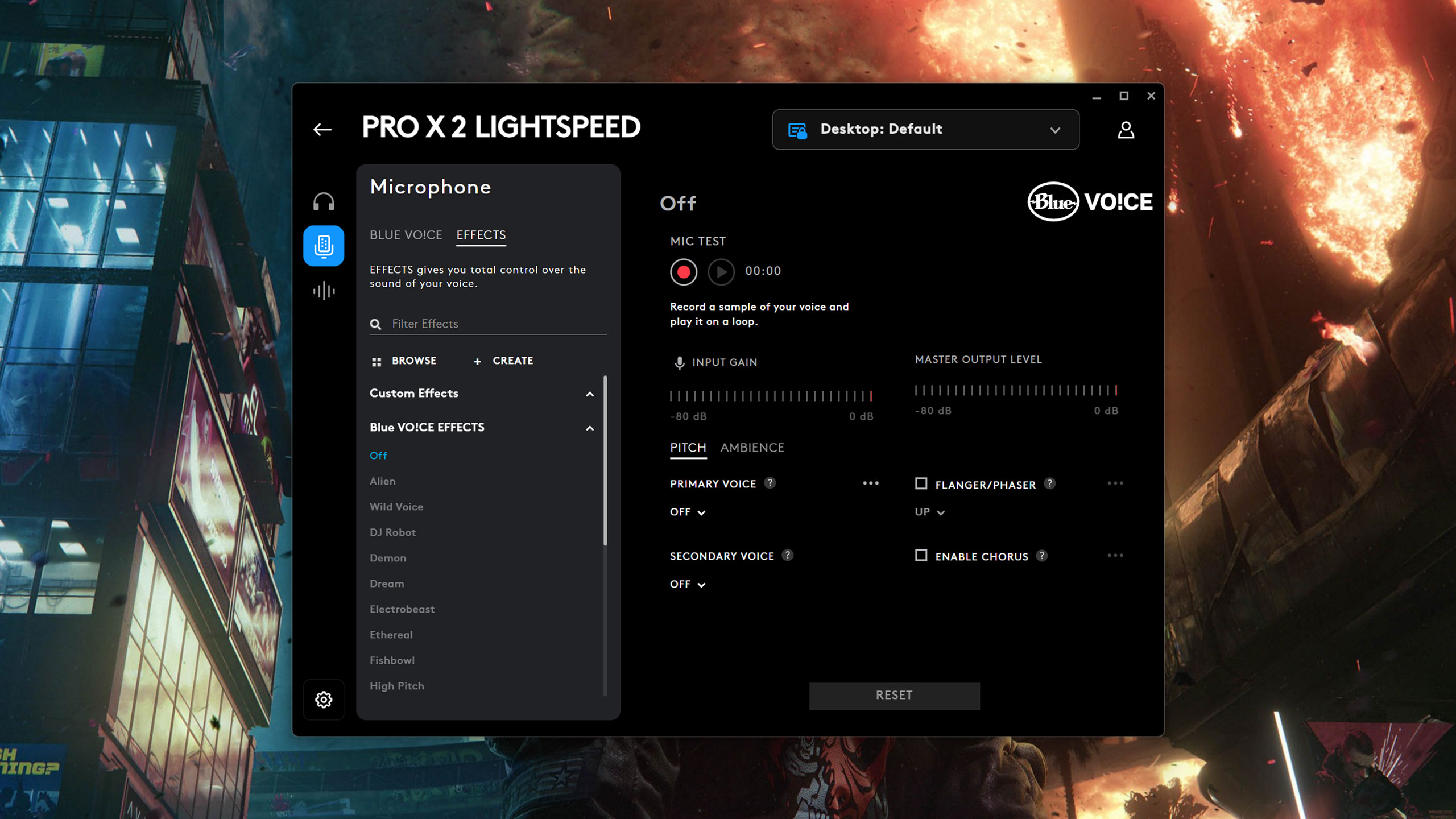Open Enable Chorus help question mark
Viewport: 1456px width, 819px height.
coord(1041,556)
